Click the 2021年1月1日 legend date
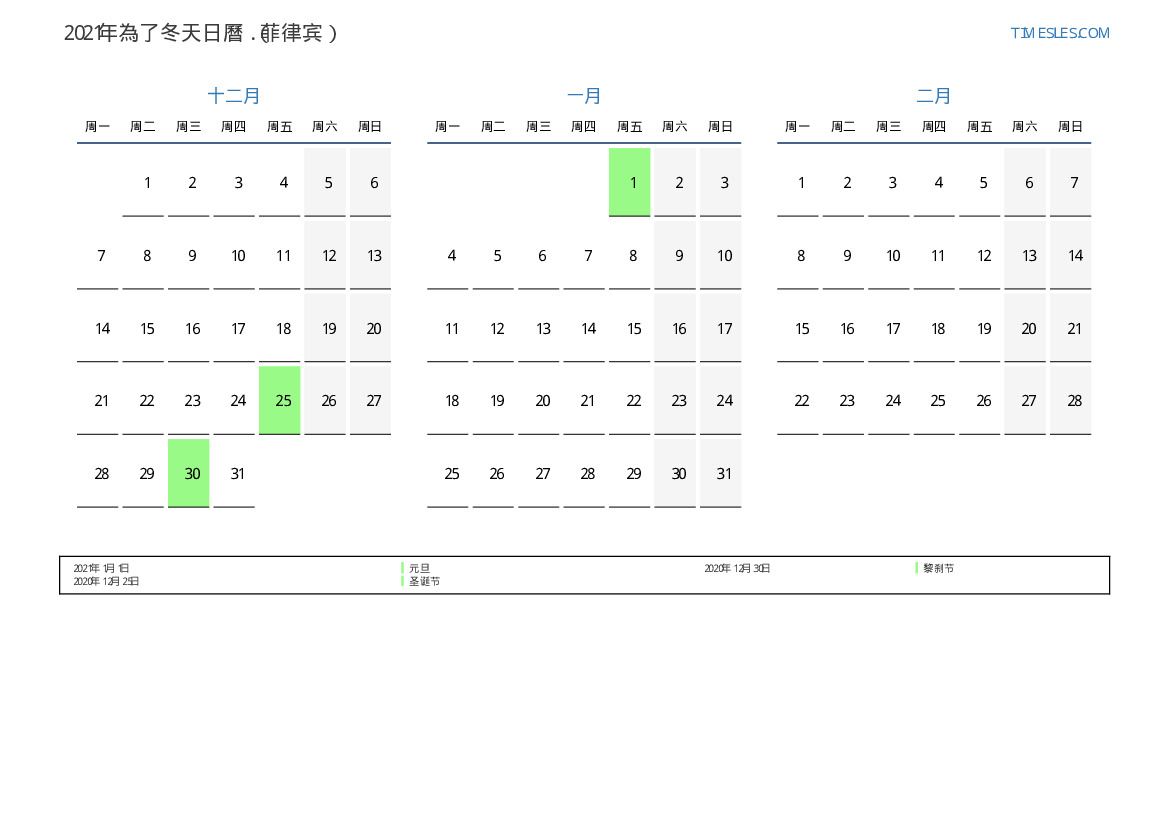The width and height of the screenshot is (1169, 827). coord(101,568)
